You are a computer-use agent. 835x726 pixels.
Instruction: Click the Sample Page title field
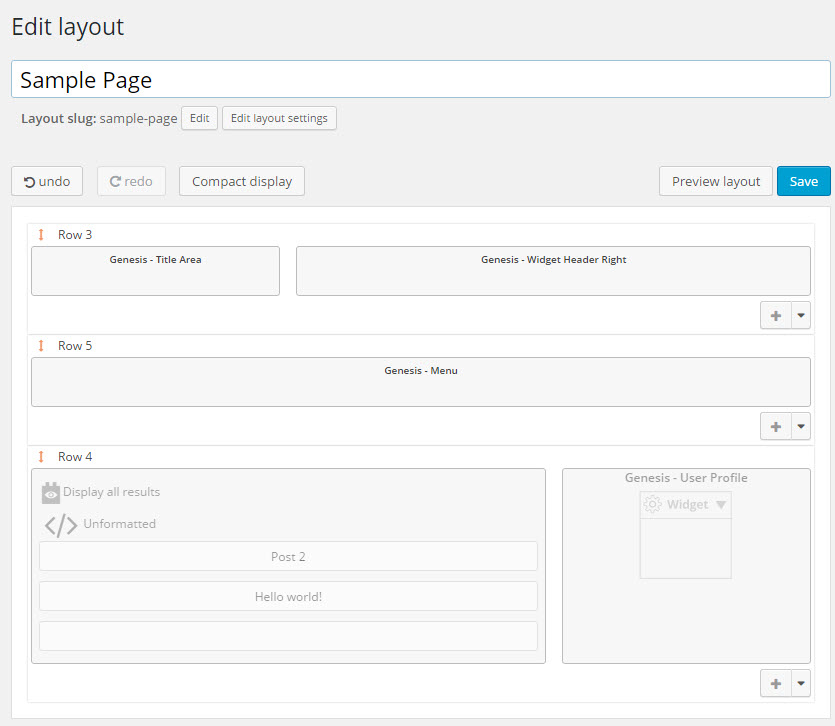(x=421, y=79)
